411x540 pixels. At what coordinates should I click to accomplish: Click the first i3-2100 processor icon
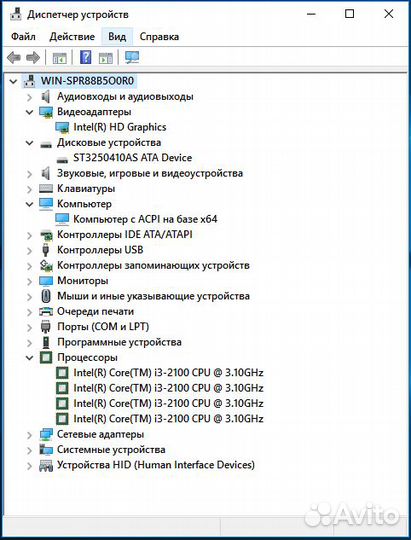pyautogui.click(x=62, y=373)
